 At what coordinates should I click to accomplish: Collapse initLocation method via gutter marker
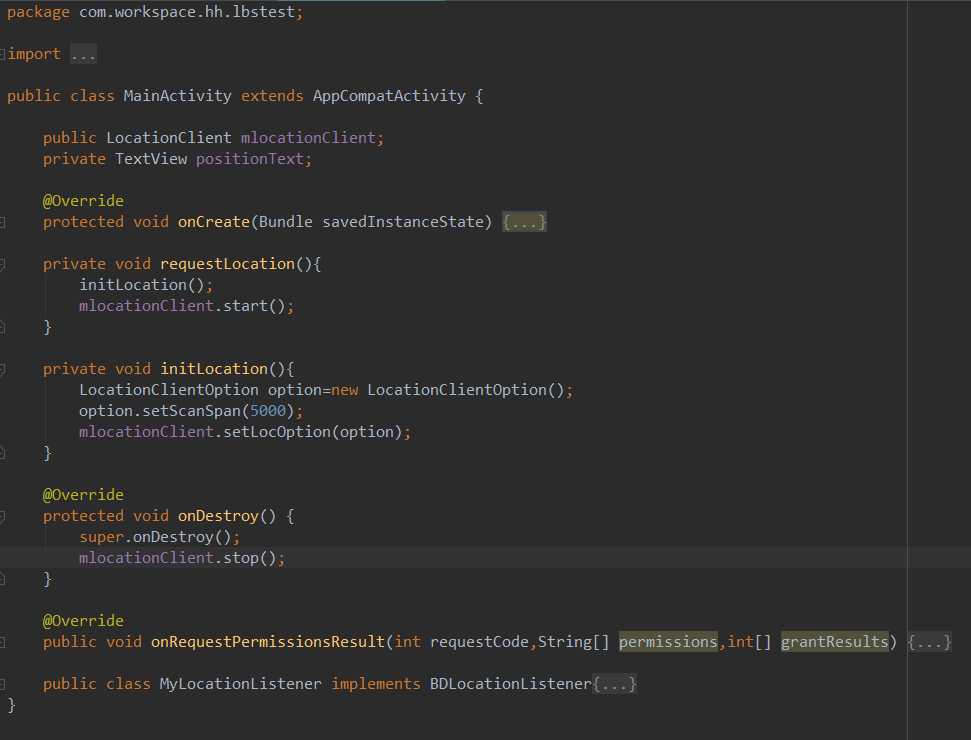click(x=2, y=370)
